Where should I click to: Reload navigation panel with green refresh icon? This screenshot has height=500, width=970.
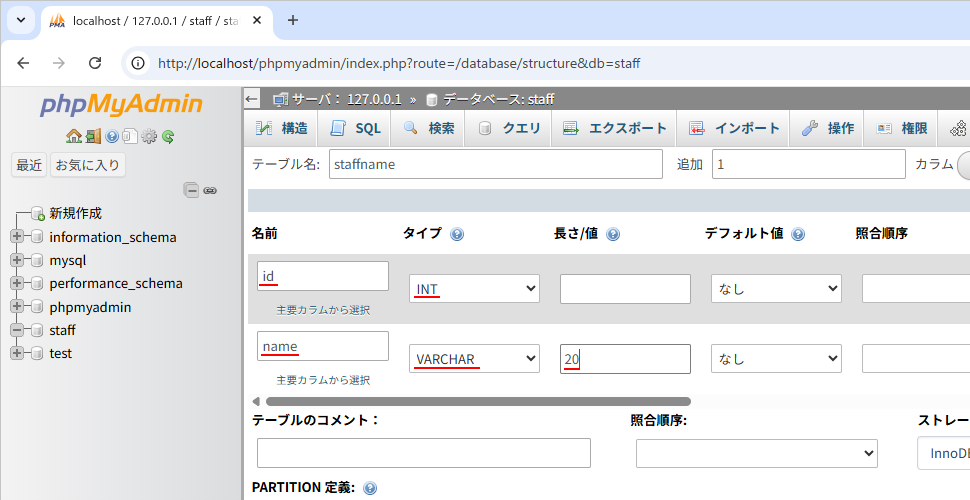click(168, 136)
